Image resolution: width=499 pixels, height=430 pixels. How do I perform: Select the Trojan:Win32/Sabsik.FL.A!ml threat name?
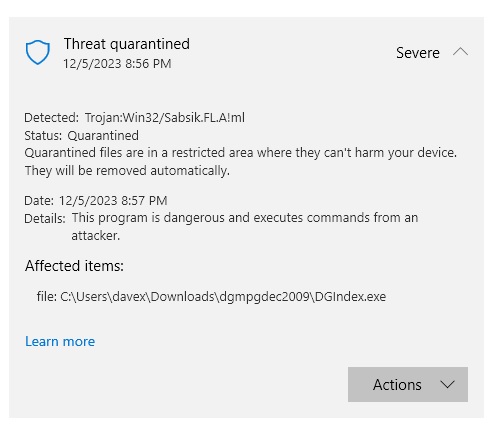[165, 118]
